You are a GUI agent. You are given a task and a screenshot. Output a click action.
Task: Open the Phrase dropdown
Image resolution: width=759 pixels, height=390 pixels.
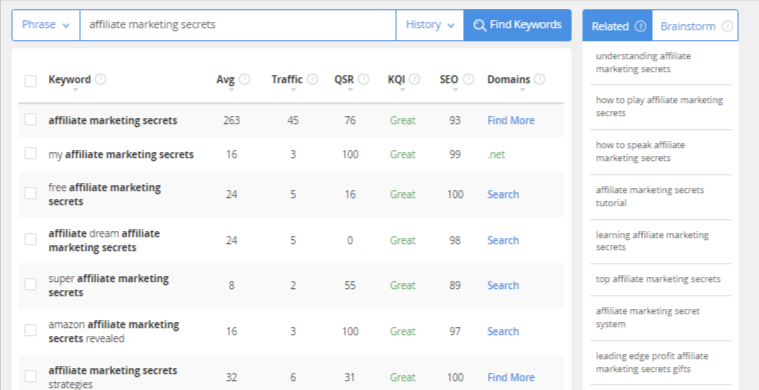[46, 25]
